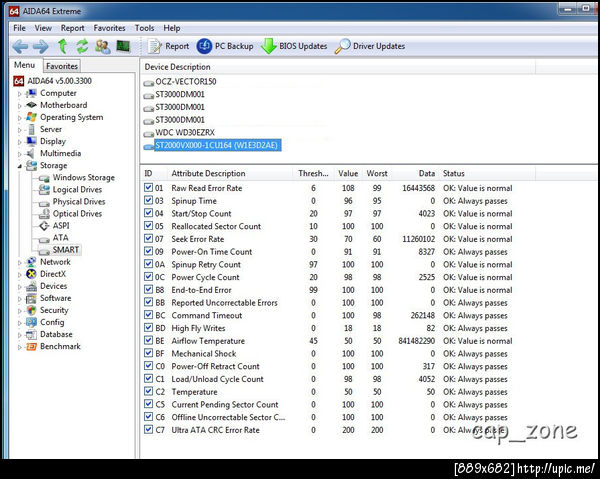This screenshot has height=479, width=600.
Task: Toggle Airflow Temperature checkbox
Action: (148, 340)
